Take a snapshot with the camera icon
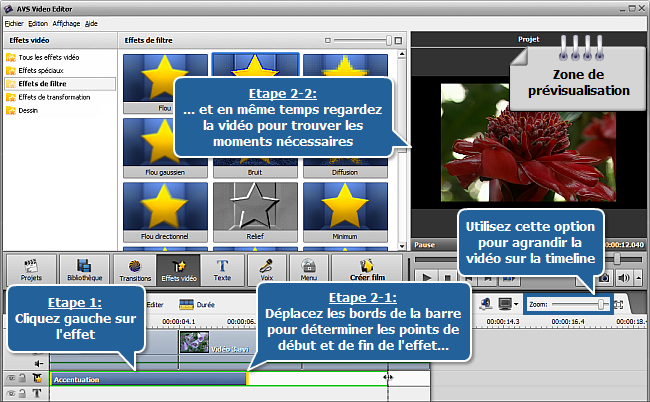The image size is (650, 402). (604, 278)
